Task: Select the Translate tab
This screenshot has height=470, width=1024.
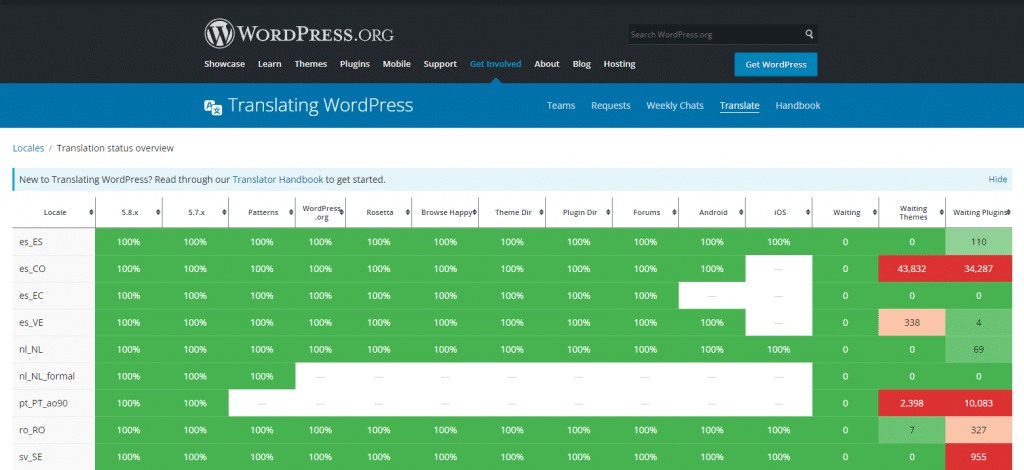Action: tap(739, 106)
